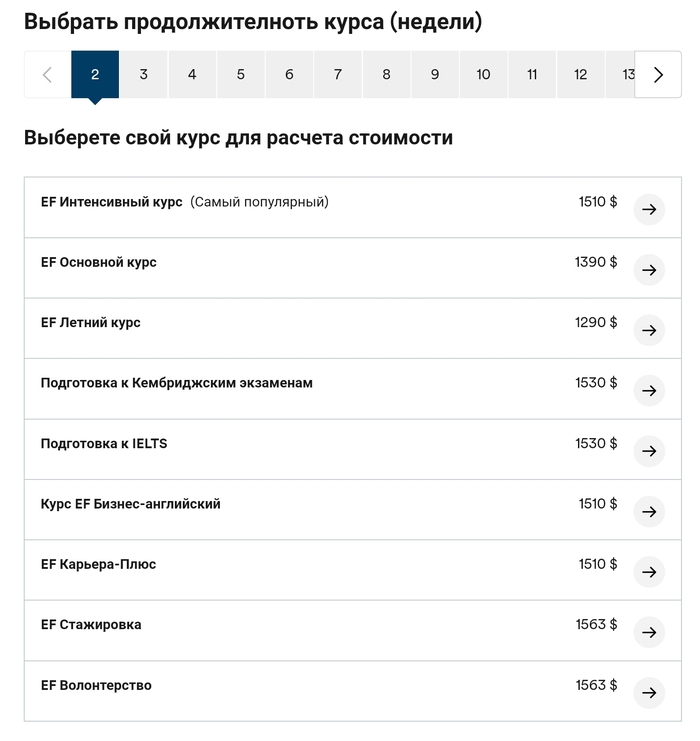Click arrow icon for Подготовка к IELTS
Screen dimensions: 700x741
[649, 451]
